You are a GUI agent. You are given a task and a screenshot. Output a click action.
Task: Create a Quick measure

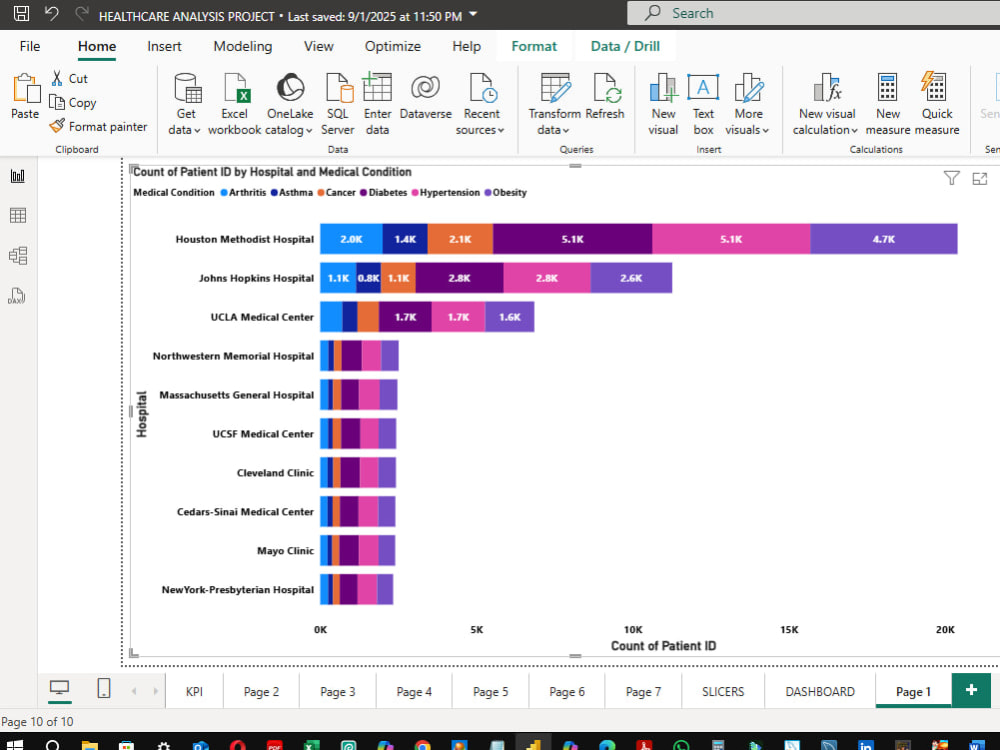click(936, 104)
